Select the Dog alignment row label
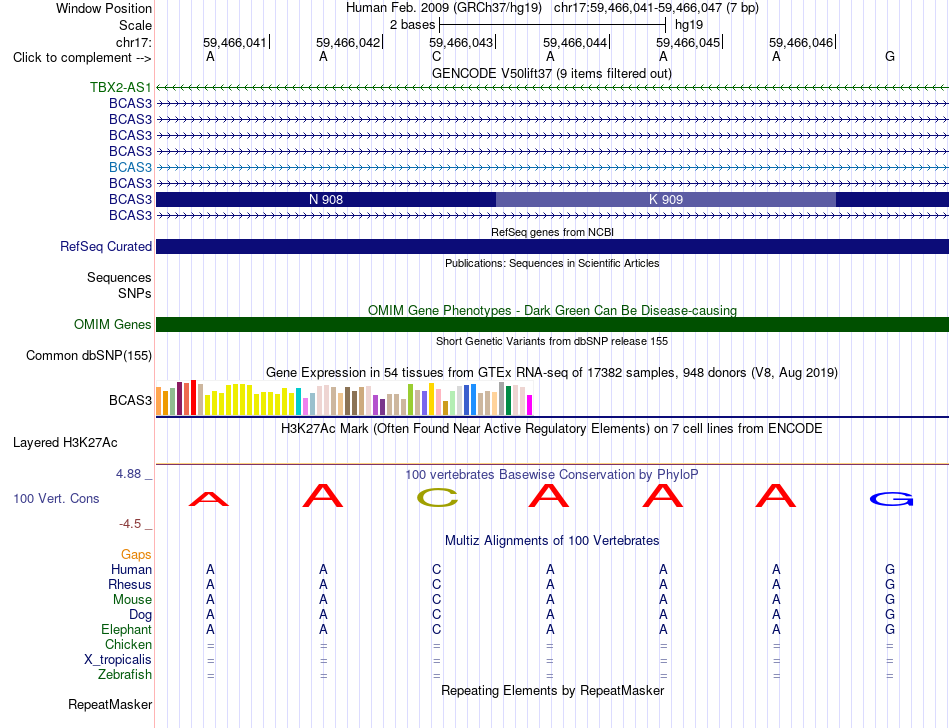The image size is (950, 728). [x=140, y=615]
